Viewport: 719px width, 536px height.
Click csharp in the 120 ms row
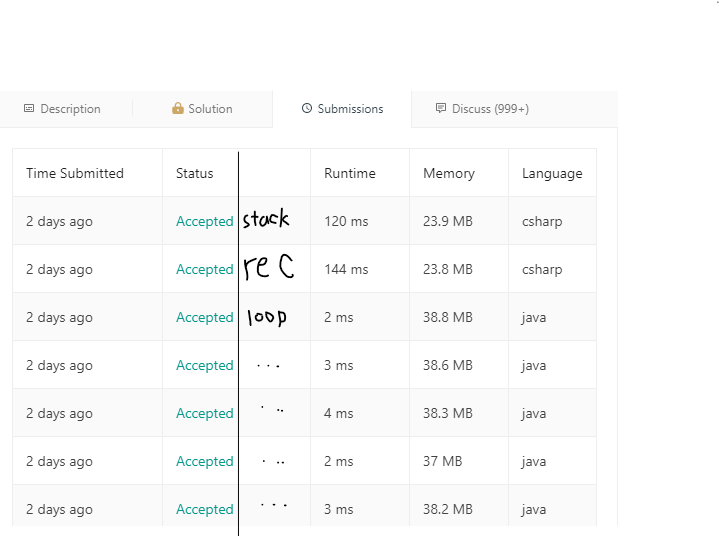pyautogui.click(x=542, y=221)
